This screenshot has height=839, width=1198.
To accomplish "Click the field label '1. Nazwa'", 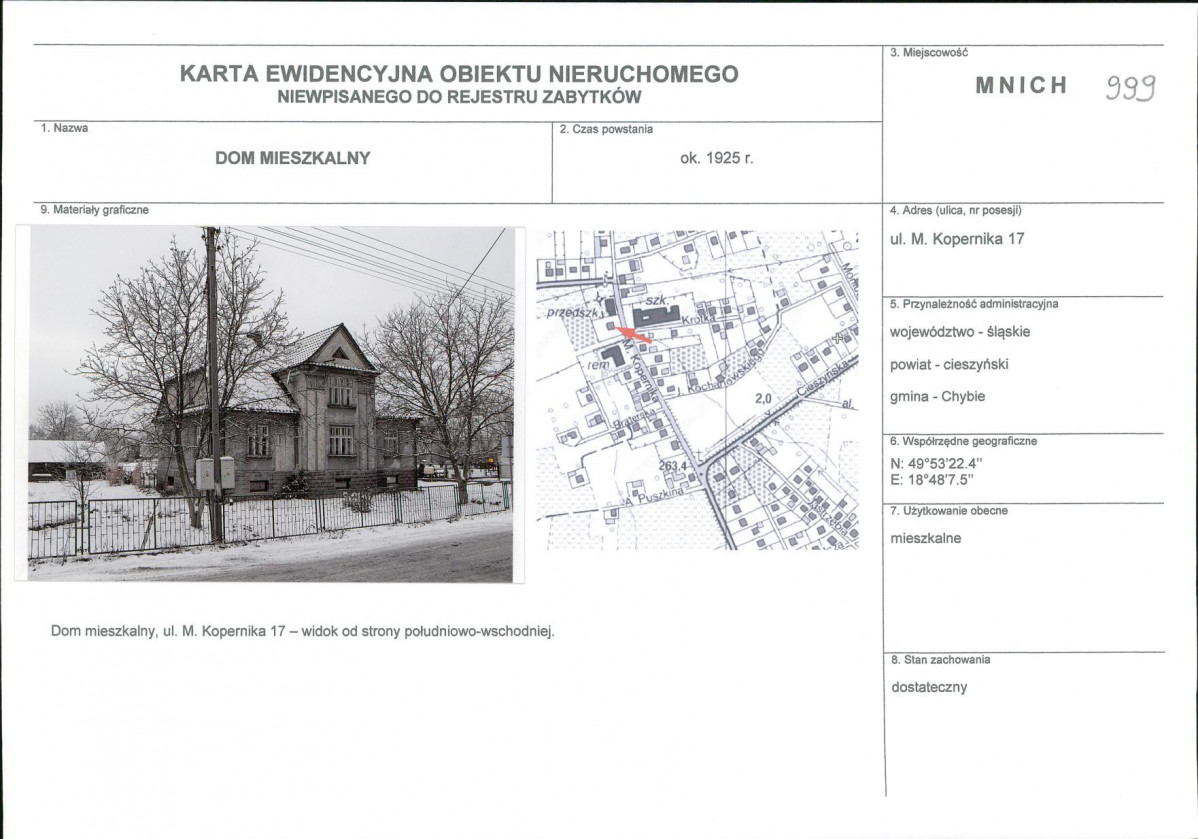I will click(65, 128).
